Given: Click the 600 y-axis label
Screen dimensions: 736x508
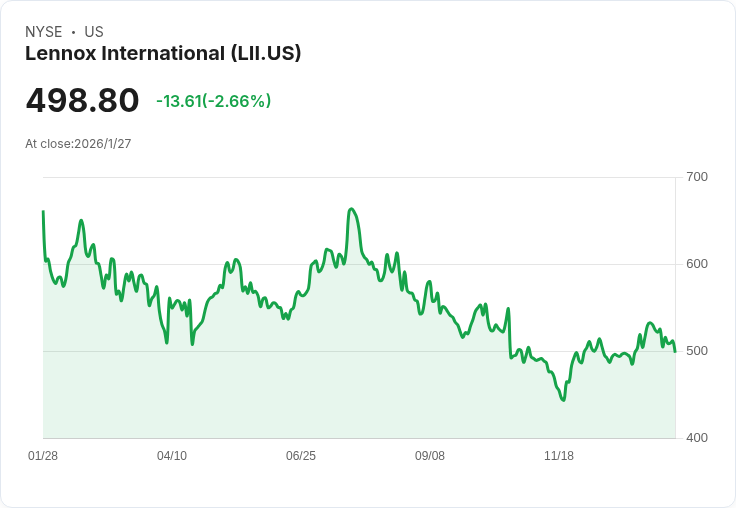Looking at the screenshot, I should [697, 264].
